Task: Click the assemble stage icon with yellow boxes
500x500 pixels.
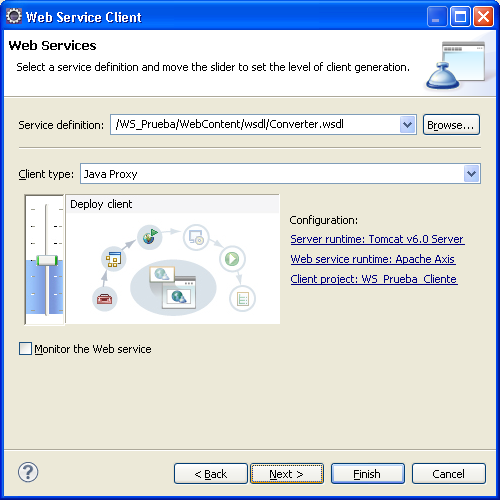Action: click(114, 259)
